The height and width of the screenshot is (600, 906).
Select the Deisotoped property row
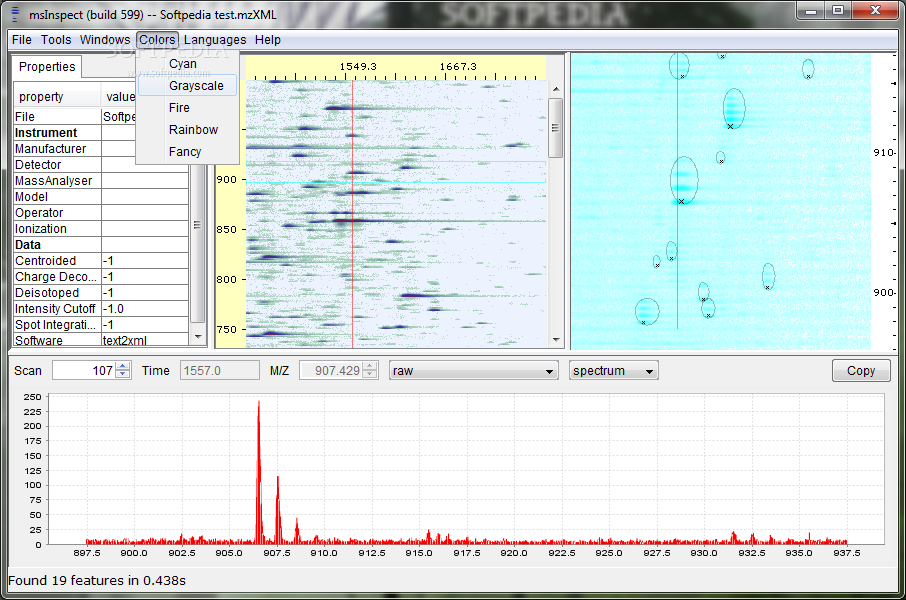click(x=101, y=292)
